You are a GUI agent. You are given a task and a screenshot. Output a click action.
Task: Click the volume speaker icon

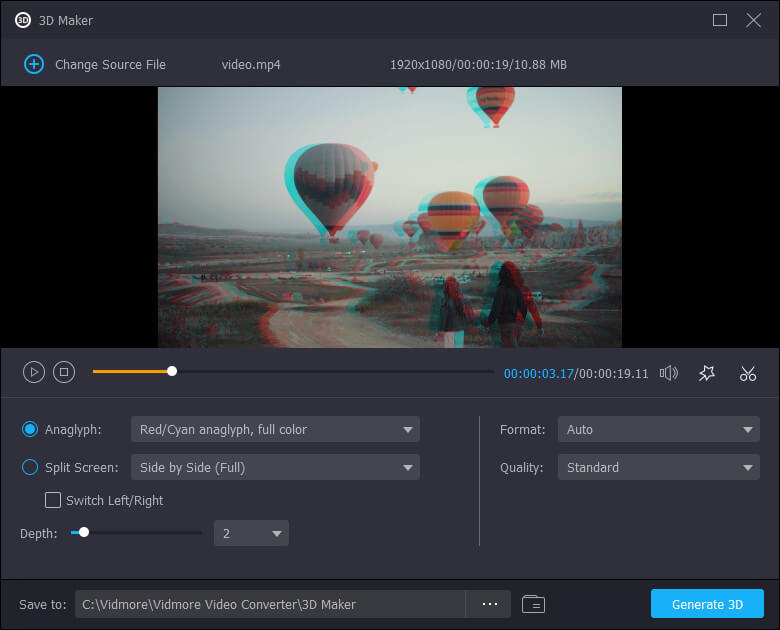[669, 373]
